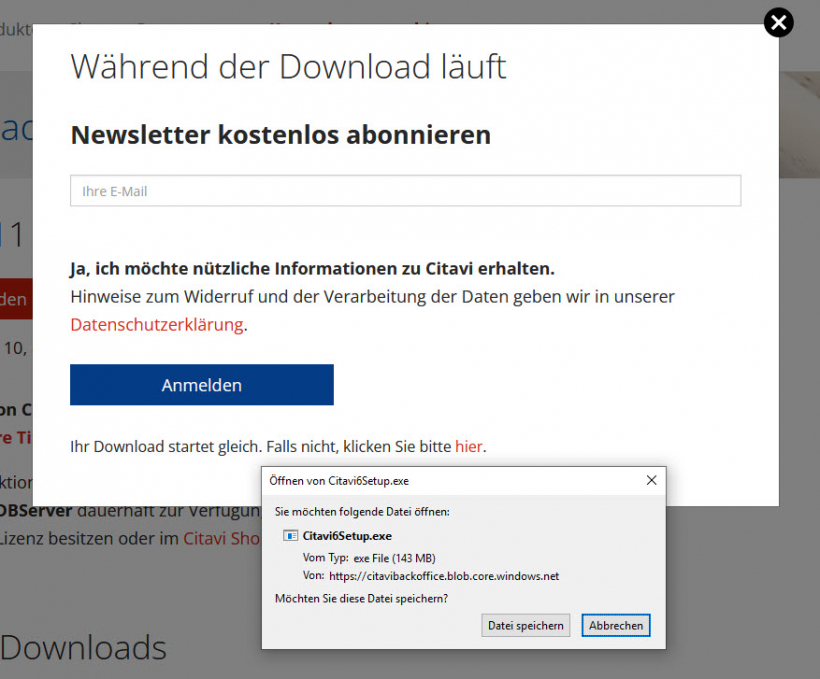
Task: Click the dialog title 'Öffnen von Citavi6Setup.exe'
Action: coord(339,481)
